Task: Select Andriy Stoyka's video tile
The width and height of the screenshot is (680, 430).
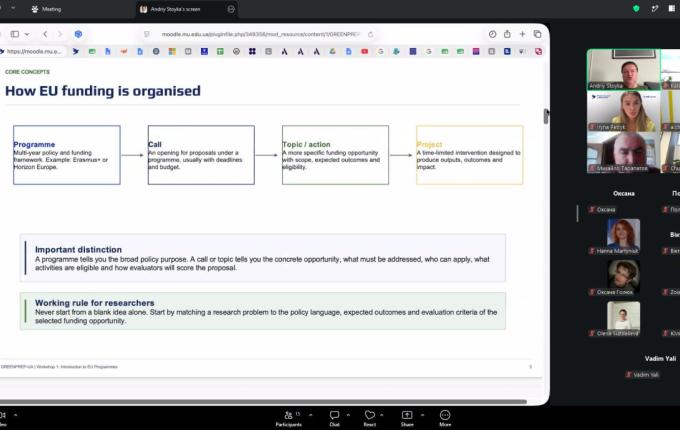Action: pyautogui.click(x=623, y=69)
